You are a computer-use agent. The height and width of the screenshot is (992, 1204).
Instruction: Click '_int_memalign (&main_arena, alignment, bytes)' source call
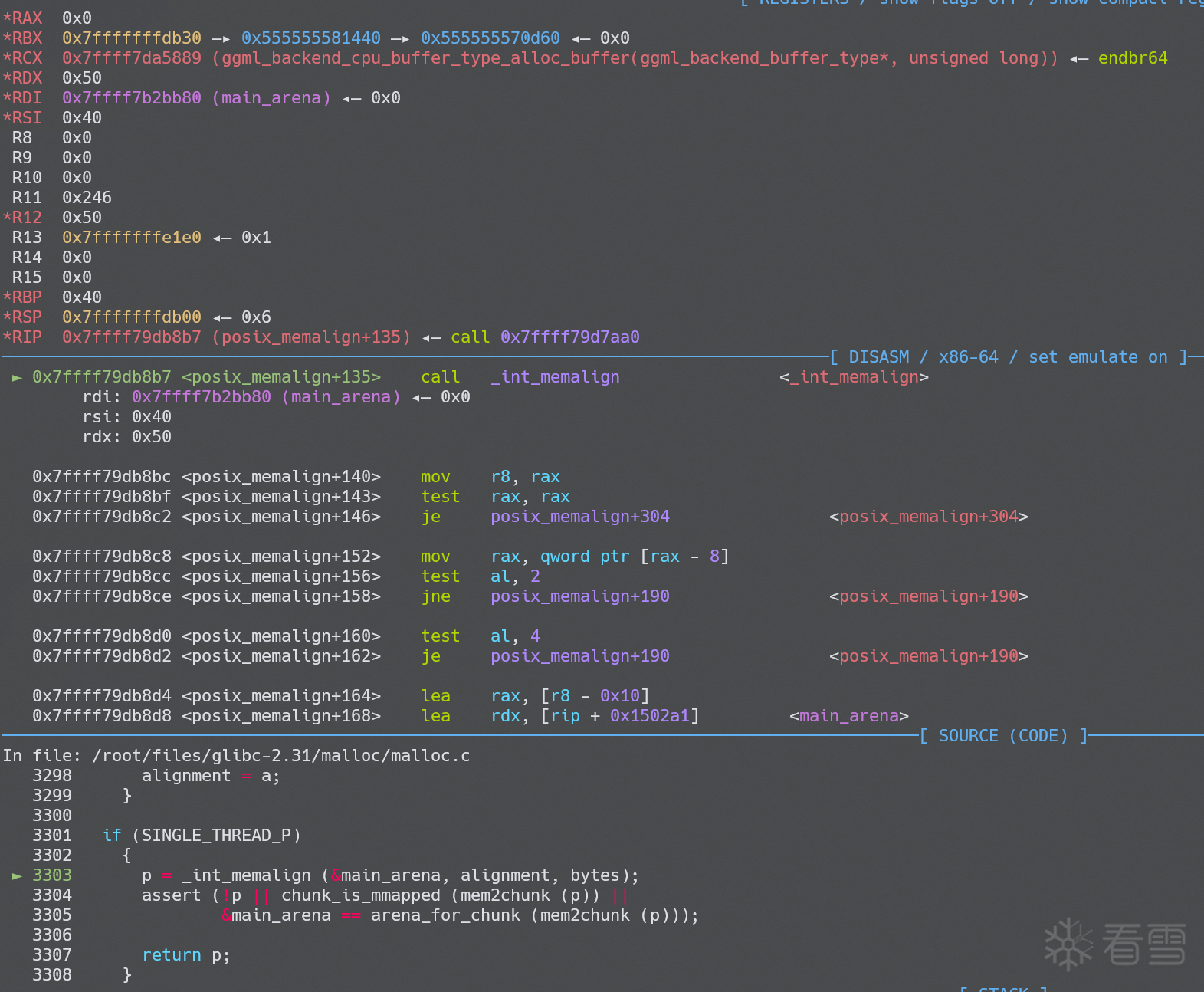[405, 875]
